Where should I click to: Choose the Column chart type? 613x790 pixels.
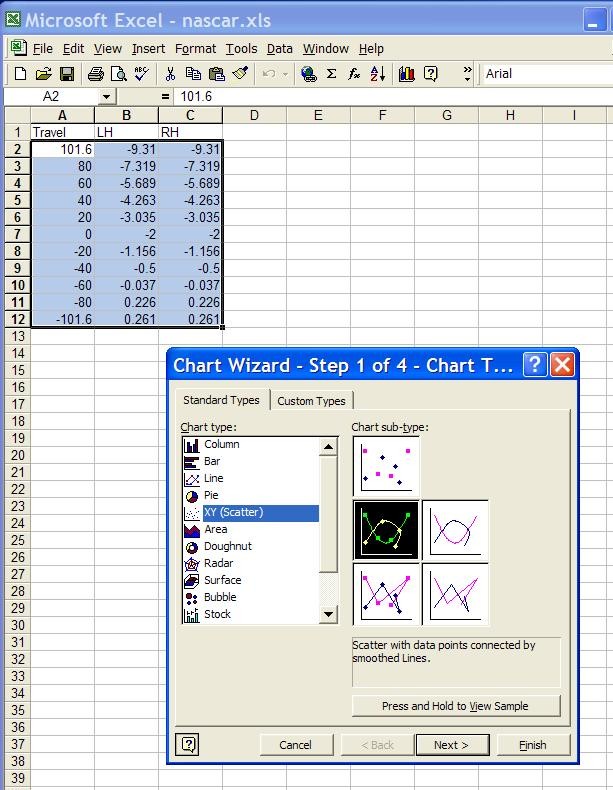221,444
